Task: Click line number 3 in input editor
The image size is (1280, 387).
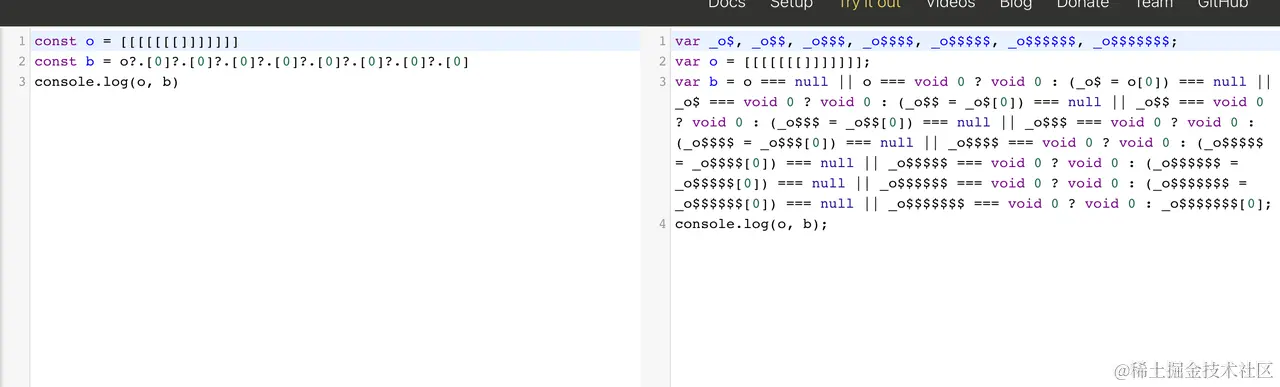Action: [21, 81]
